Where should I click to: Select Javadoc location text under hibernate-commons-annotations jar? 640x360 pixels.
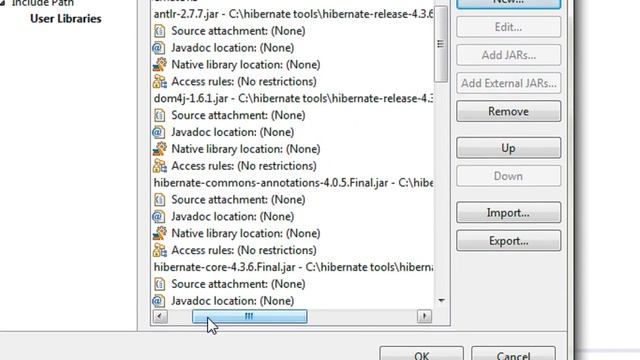233,217
